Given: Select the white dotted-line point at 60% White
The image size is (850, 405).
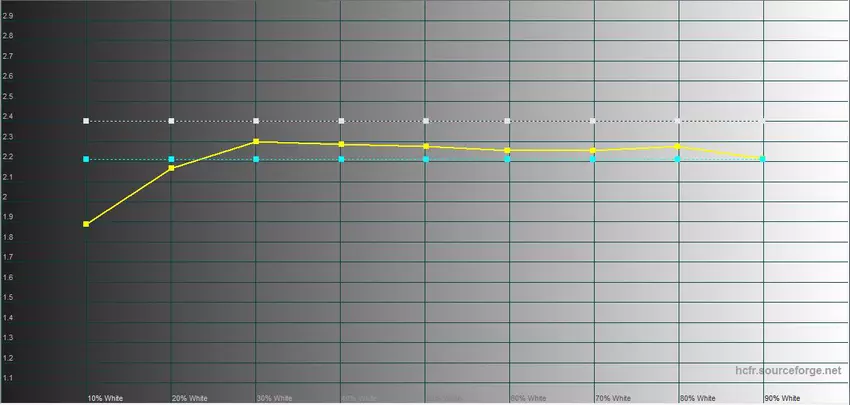Looking at the screenshot, I should pos(508,121).
